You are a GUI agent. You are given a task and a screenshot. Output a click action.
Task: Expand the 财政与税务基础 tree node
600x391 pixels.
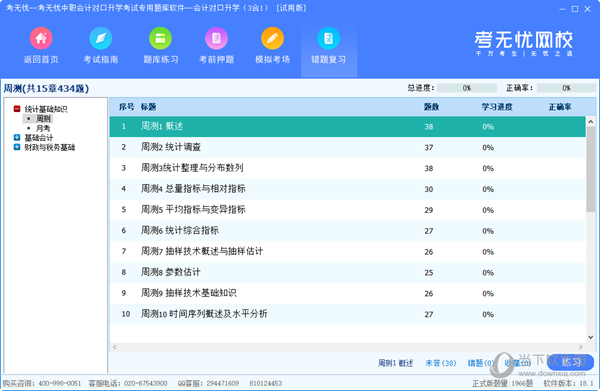[17, 147]
